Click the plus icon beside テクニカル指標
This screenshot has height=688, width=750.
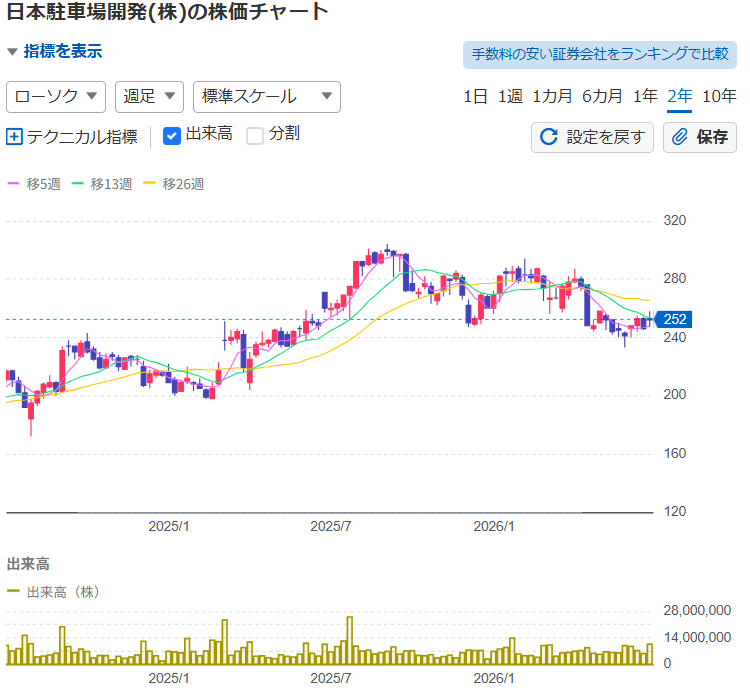point(14,137)
